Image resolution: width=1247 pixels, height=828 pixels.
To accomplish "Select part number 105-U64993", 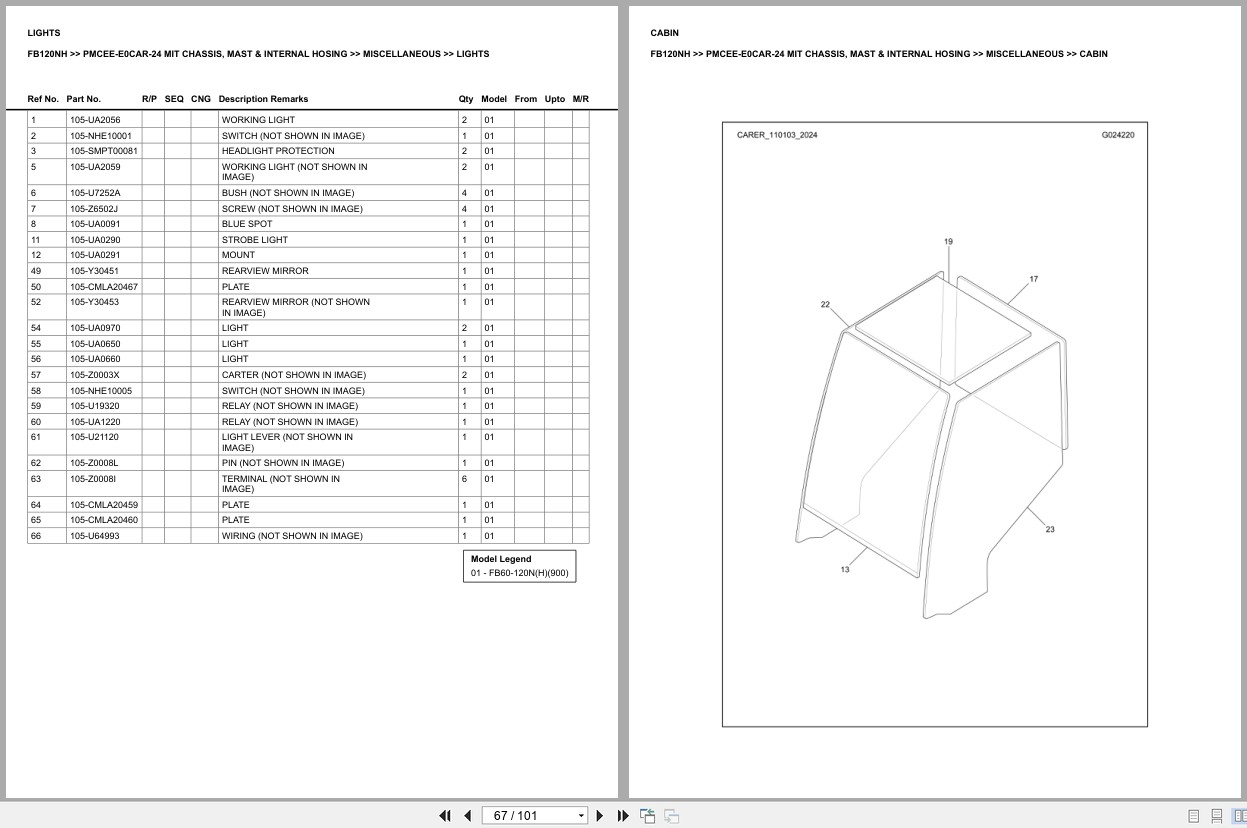I will pyautogui.click(x=94, y=536).
